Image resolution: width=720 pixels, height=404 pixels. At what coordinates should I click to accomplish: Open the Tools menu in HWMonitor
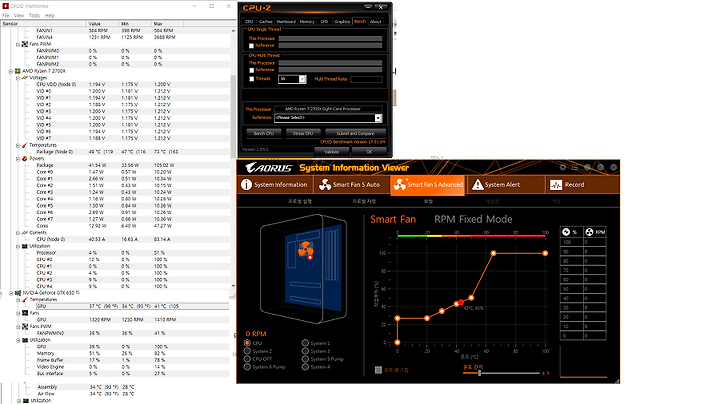coord(34,15)
